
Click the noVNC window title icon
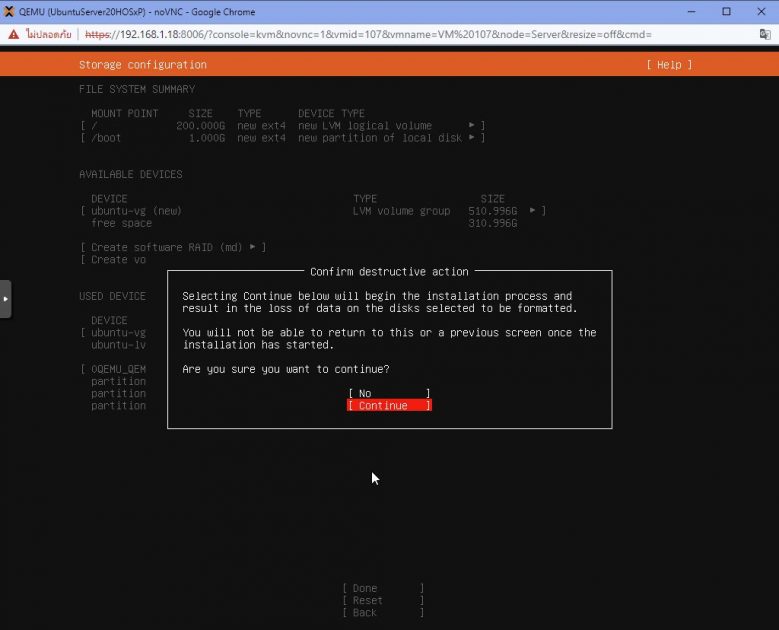(8, 11)
